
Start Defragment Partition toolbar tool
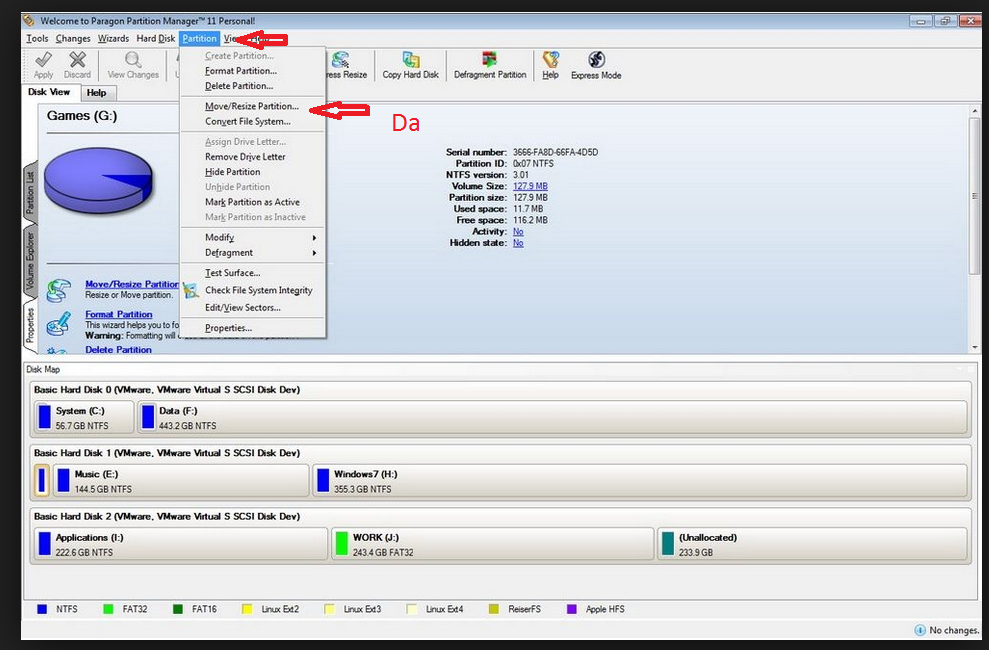(489, 60)
